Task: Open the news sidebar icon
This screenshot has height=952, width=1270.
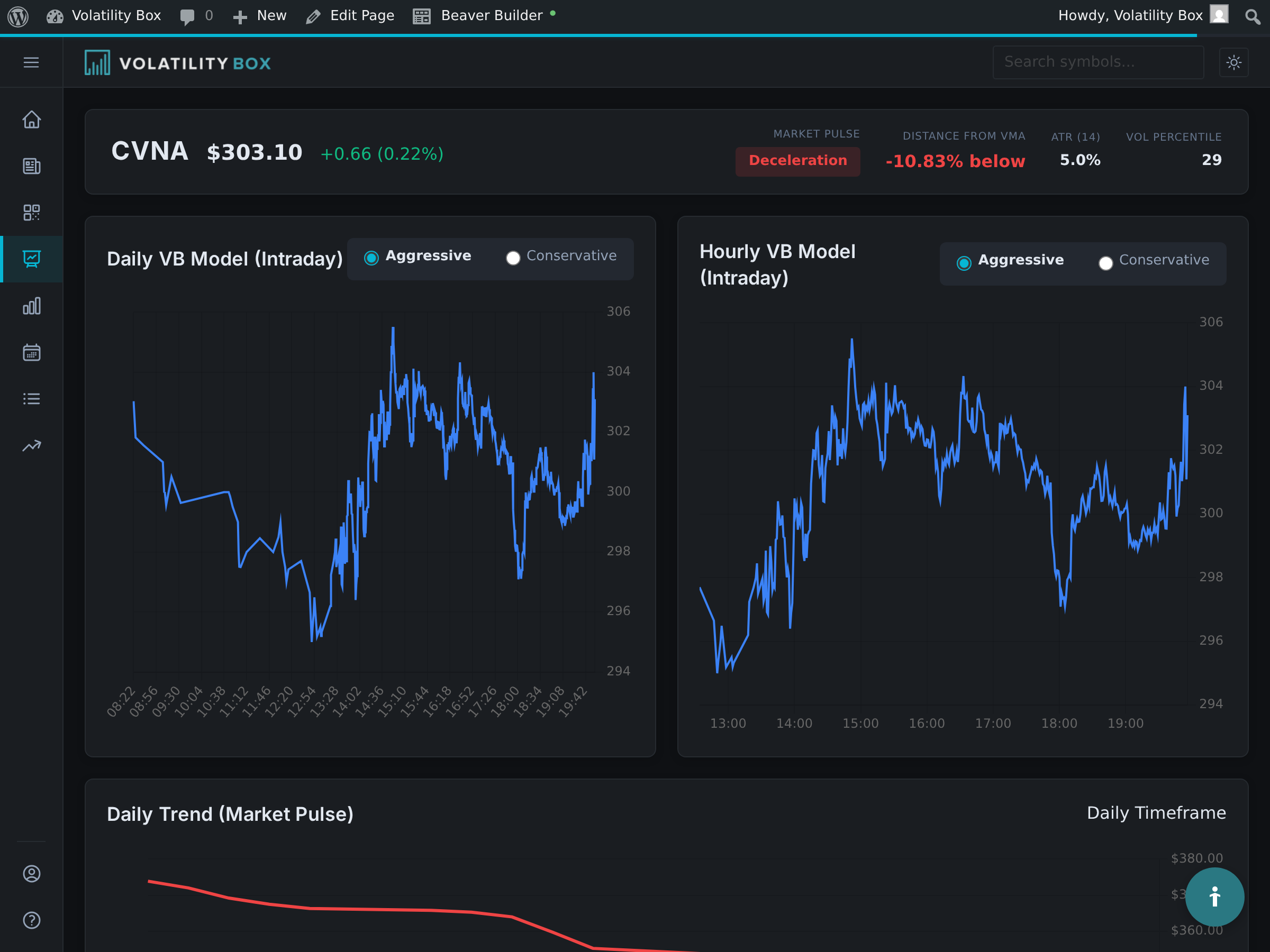Action: [x=32, y=166]
